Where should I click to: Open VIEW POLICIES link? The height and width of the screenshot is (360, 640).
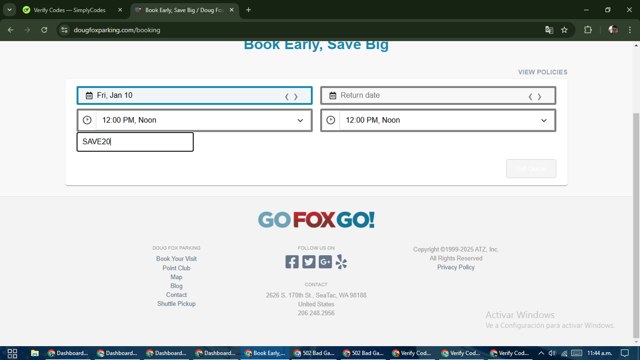pos(542,72)
